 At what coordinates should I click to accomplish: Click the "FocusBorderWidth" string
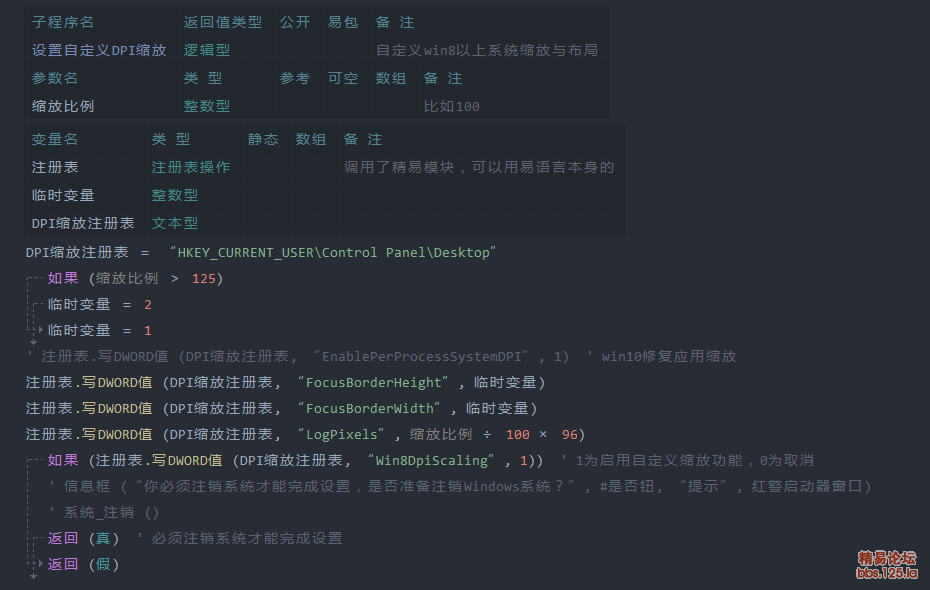(x=370, y=409)
